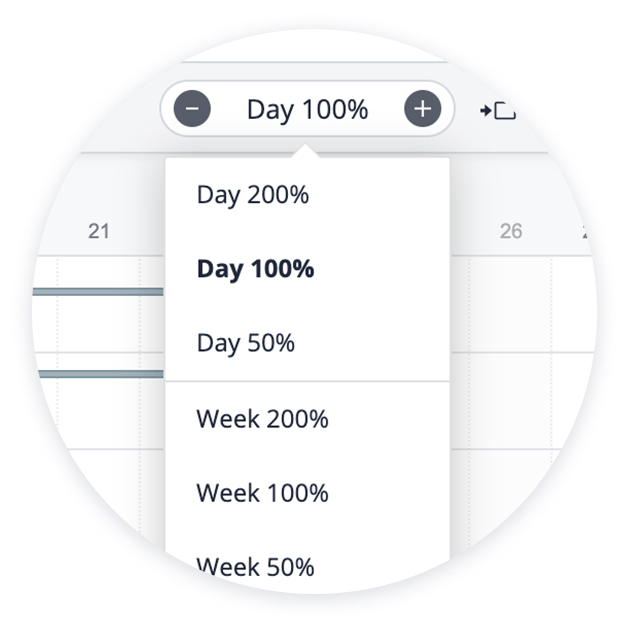Click date column header 26
The height and width of the screenshot is (627, 627).
[x=511, y=232]
